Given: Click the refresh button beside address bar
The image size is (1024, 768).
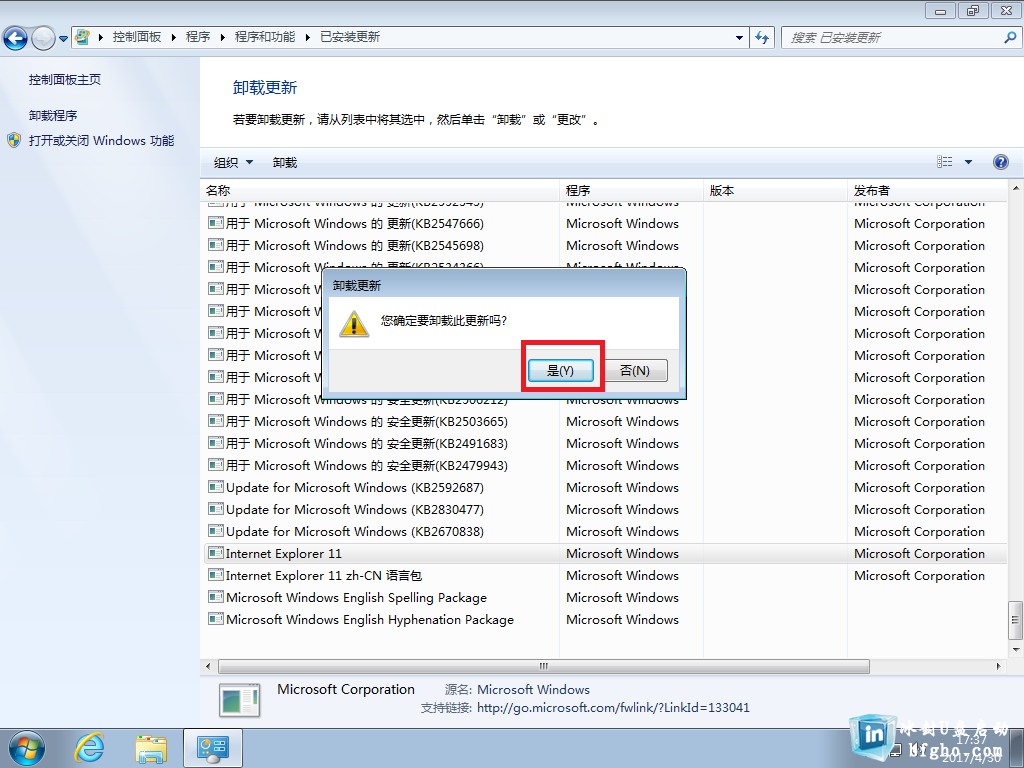Looking at the screenshot, I should coord(762,37).
